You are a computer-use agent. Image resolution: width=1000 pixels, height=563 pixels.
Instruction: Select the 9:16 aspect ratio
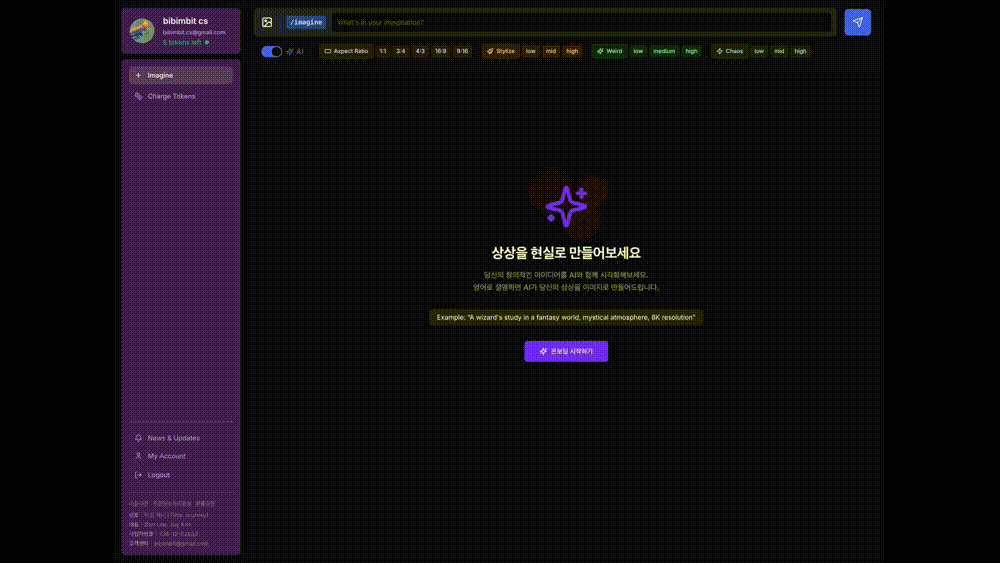point(462,51)
